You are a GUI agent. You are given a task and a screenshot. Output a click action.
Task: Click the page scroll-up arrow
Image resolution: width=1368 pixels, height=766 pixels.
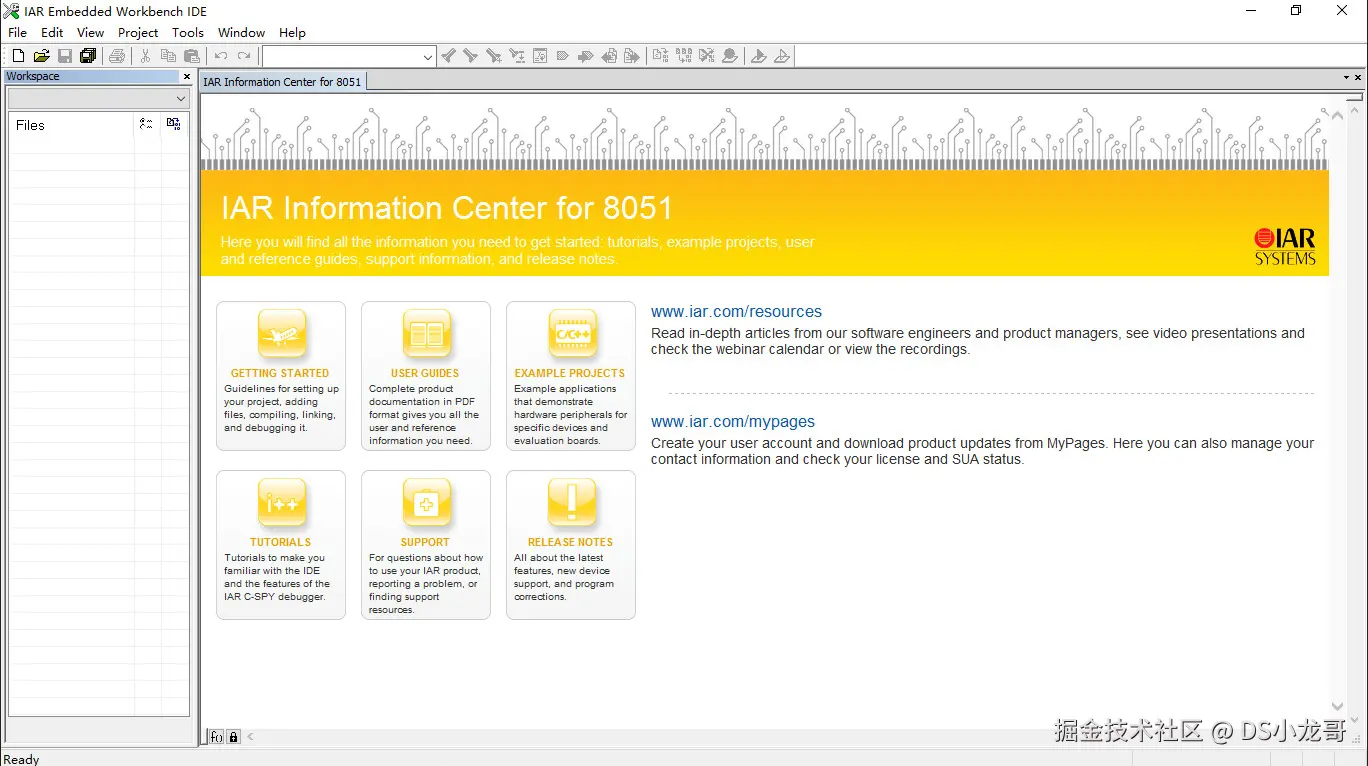pos(1338,116)
